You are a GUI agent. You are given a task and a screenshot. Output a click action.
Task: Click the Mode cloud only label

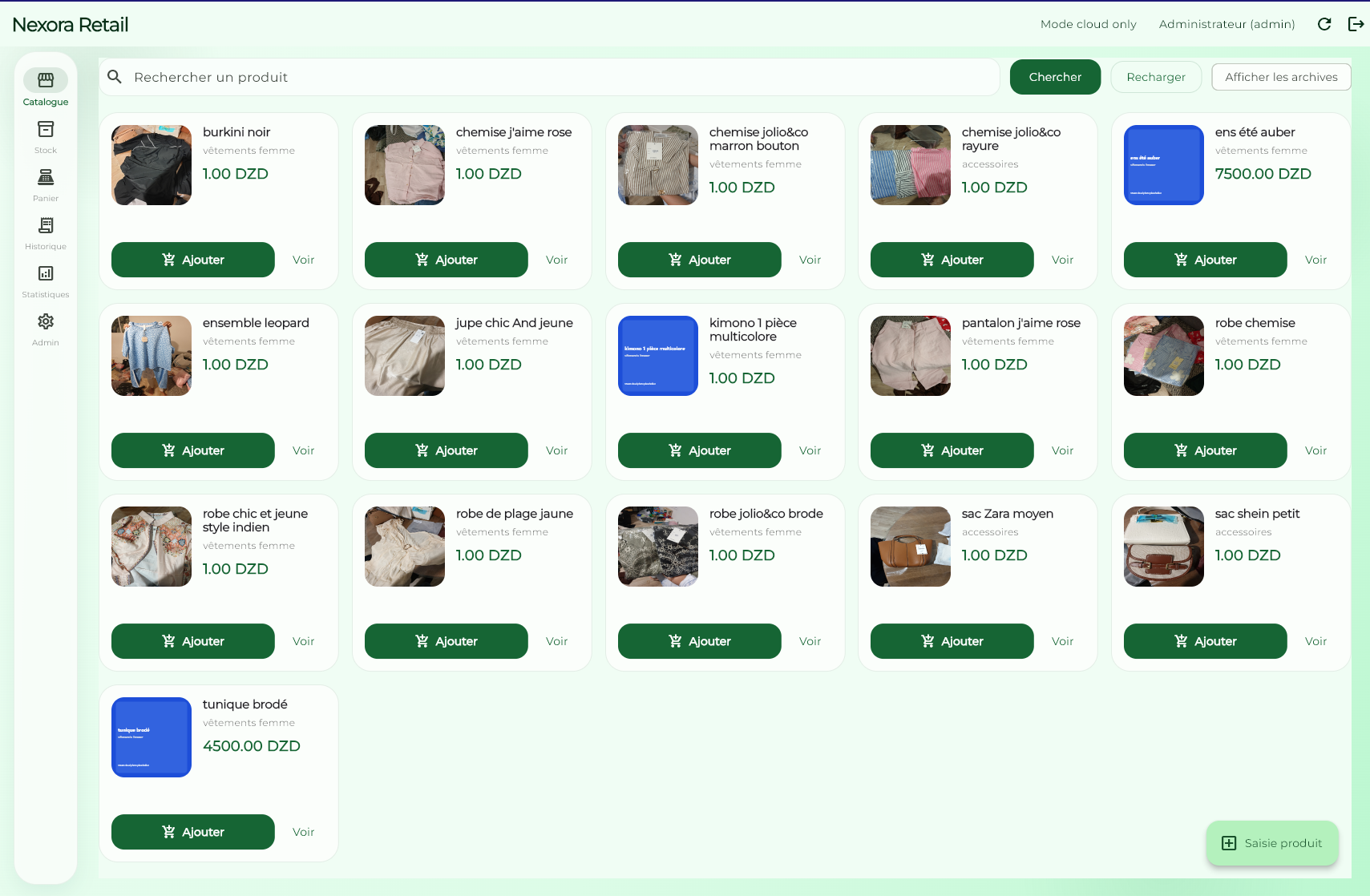[x=1089, y=24]
